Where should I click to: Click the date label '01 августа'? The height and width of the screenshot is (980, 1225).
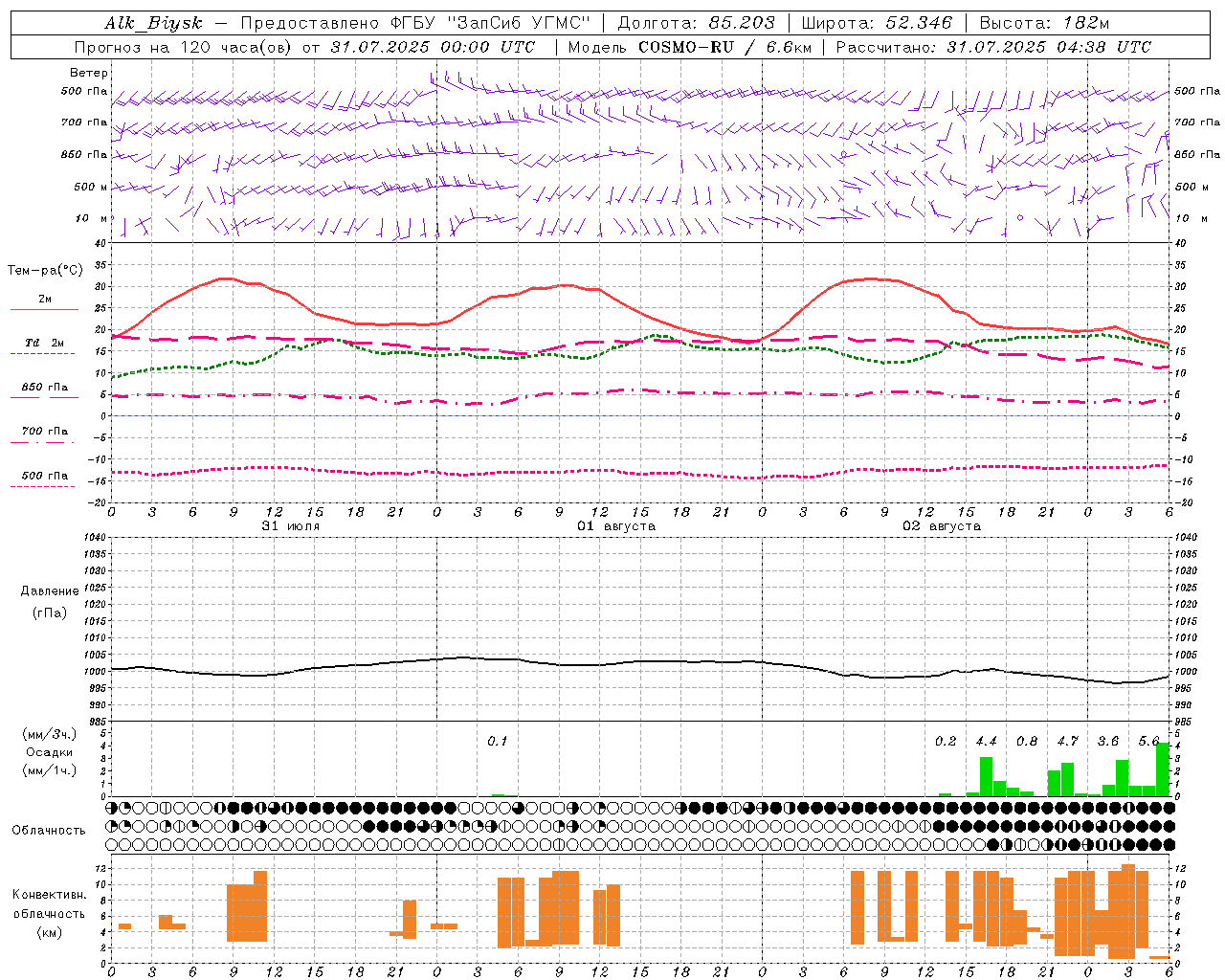(615, 526)
